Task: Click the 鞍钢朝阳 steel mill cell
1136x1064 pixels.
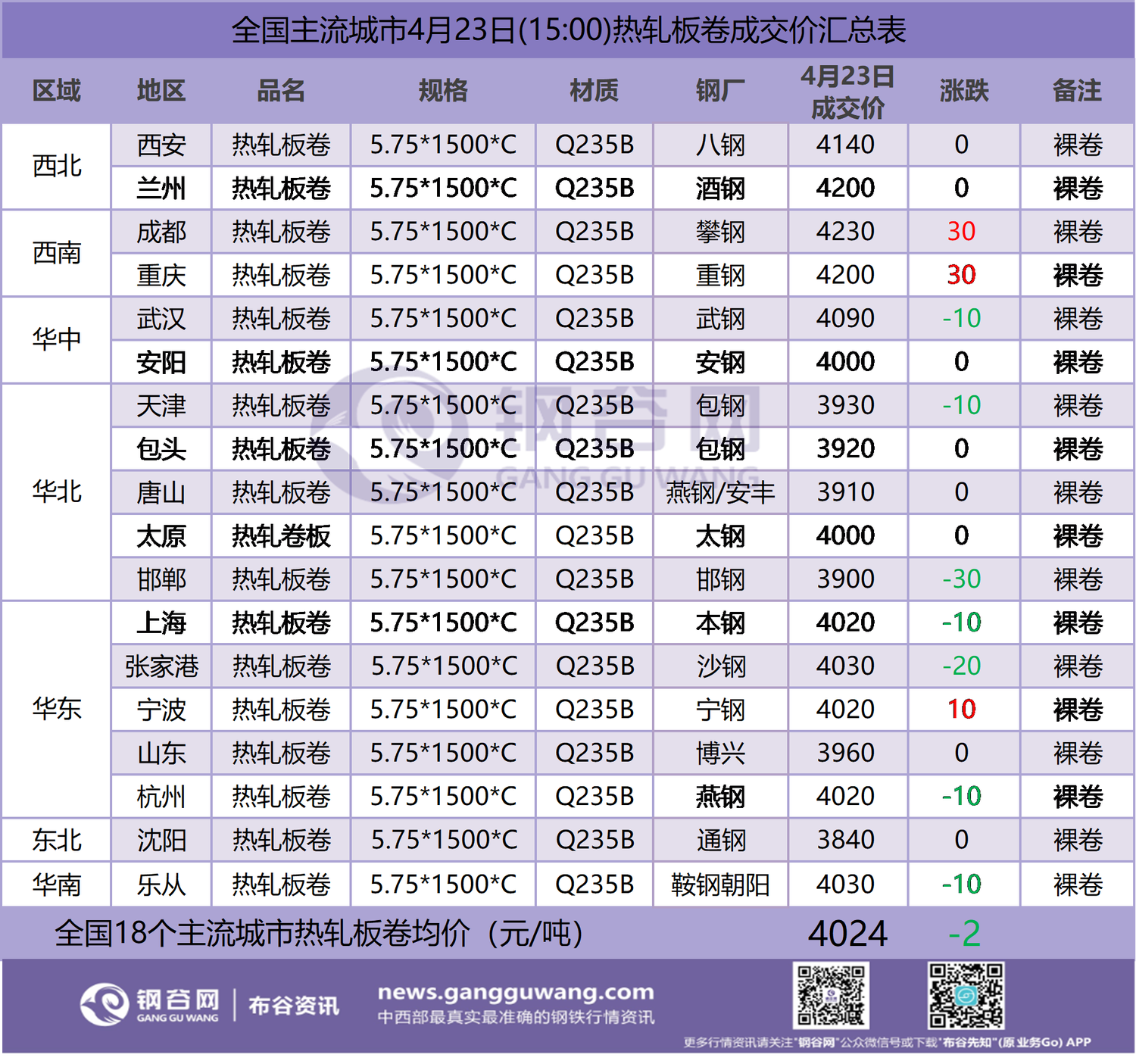Action: point(720,885)
